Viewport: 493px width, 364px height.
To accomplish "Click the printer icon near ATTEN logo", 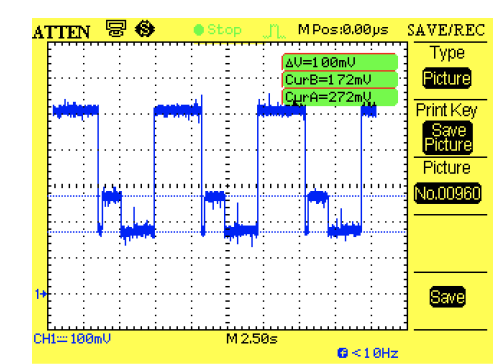I will (x=116, y=28).
